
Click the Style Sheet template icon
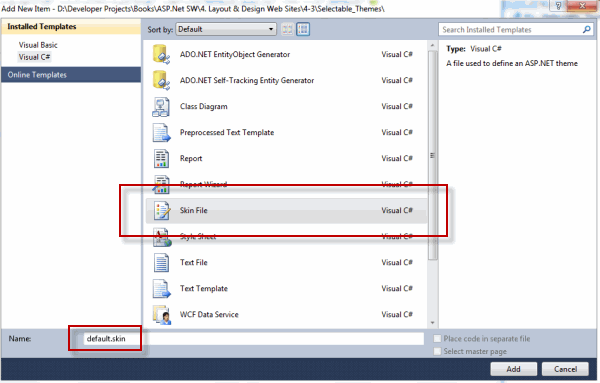coord(161,236)
